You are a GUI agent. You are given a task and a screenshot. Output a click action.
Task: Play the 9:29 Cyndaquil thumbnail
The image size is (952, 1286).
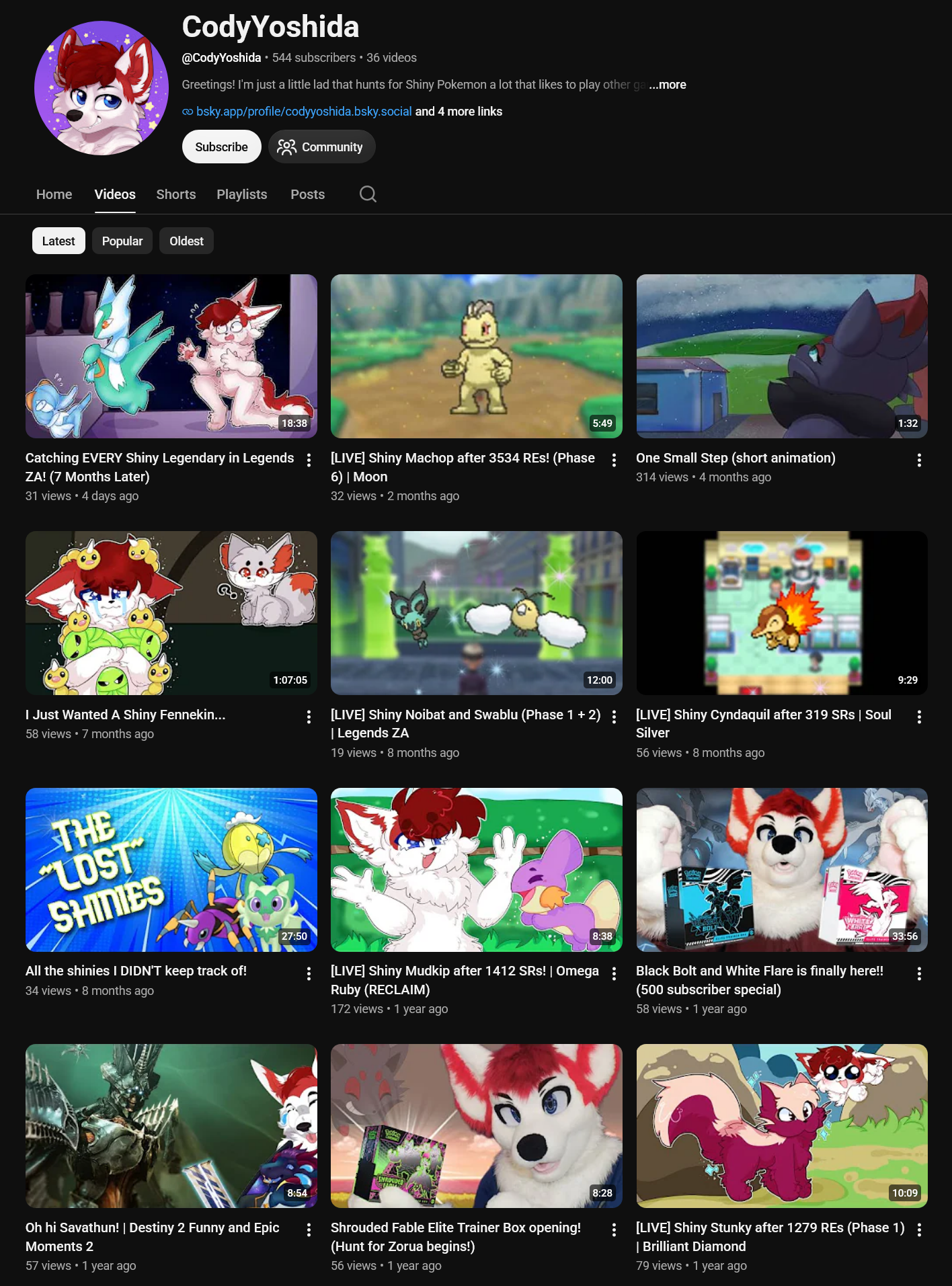click(x=782, y=613)
